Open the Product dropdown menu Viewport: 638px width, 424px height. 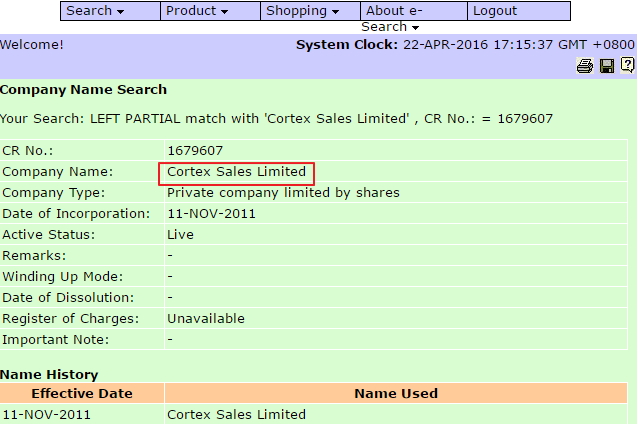tap(210, 11)
